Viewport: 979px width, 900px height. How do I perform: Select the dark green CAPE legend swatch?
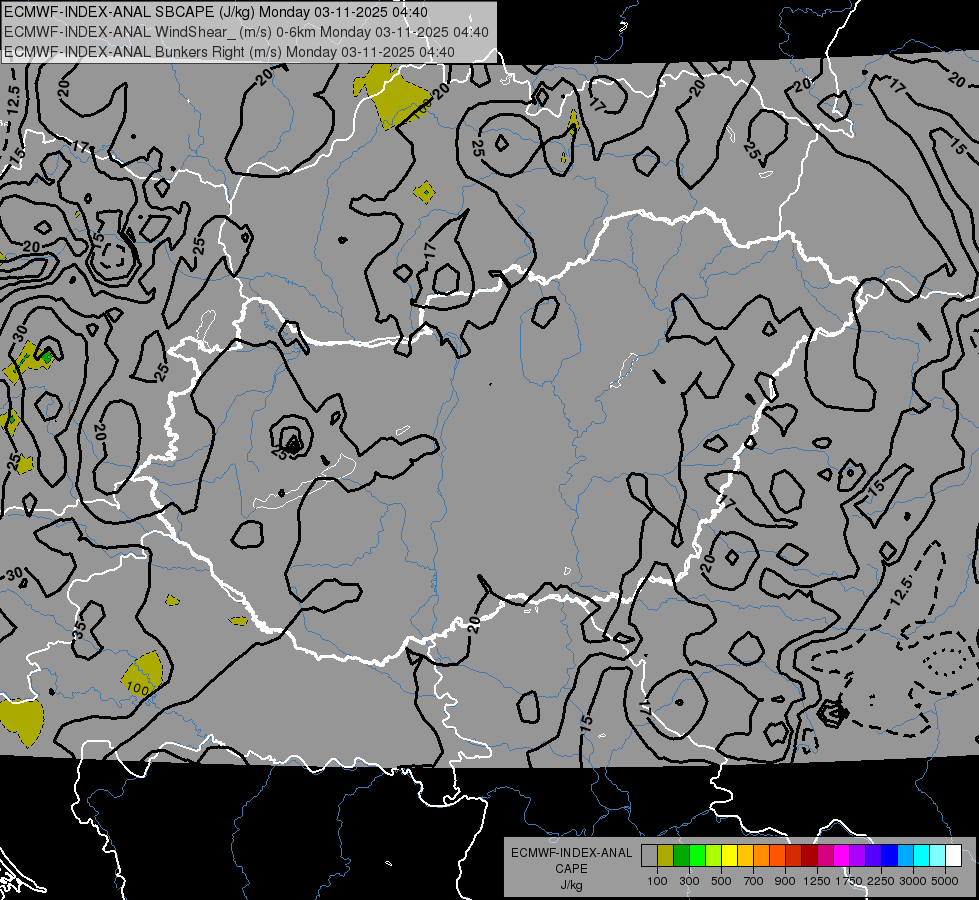pyautogui.click(x=682, y=856)
